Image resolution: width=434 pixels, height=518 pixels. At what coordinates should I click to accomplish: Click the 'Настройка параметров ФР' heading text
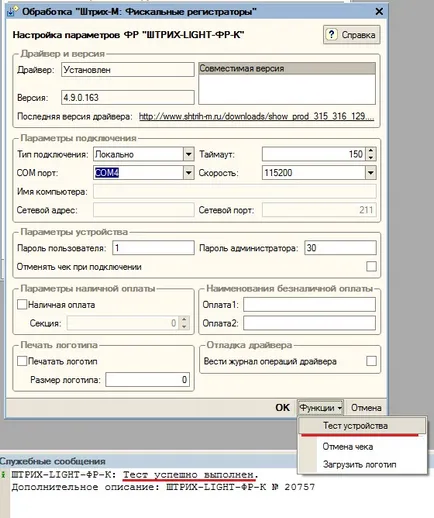click(128, 35)
